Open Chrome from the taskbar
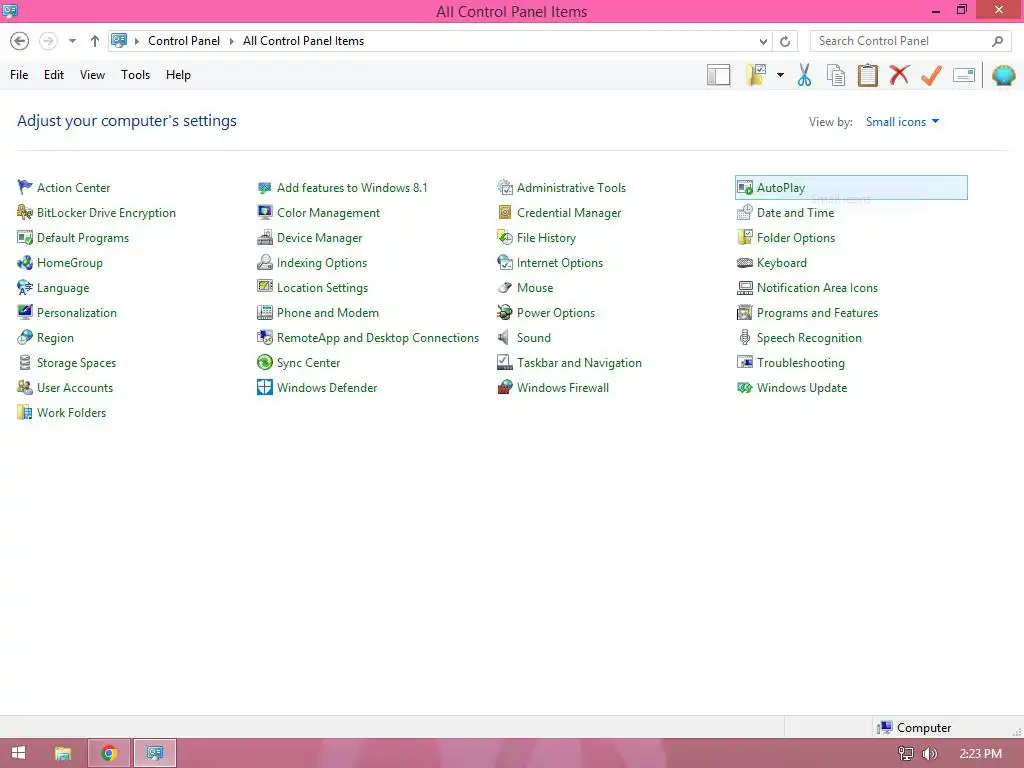 [109, 753]
